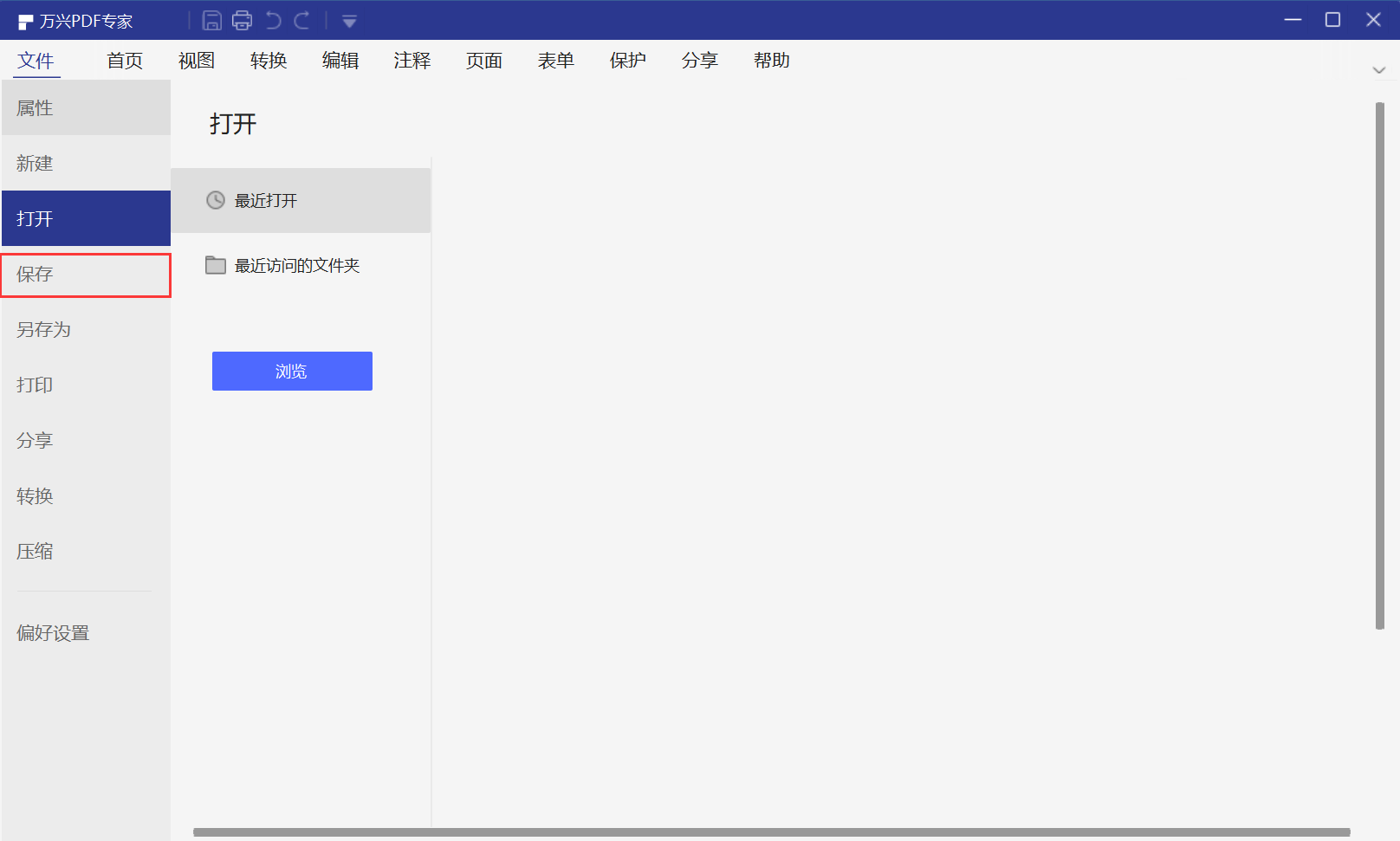
Task: Click the Print icon in the quick access toolbar
Action: (242, 19)
